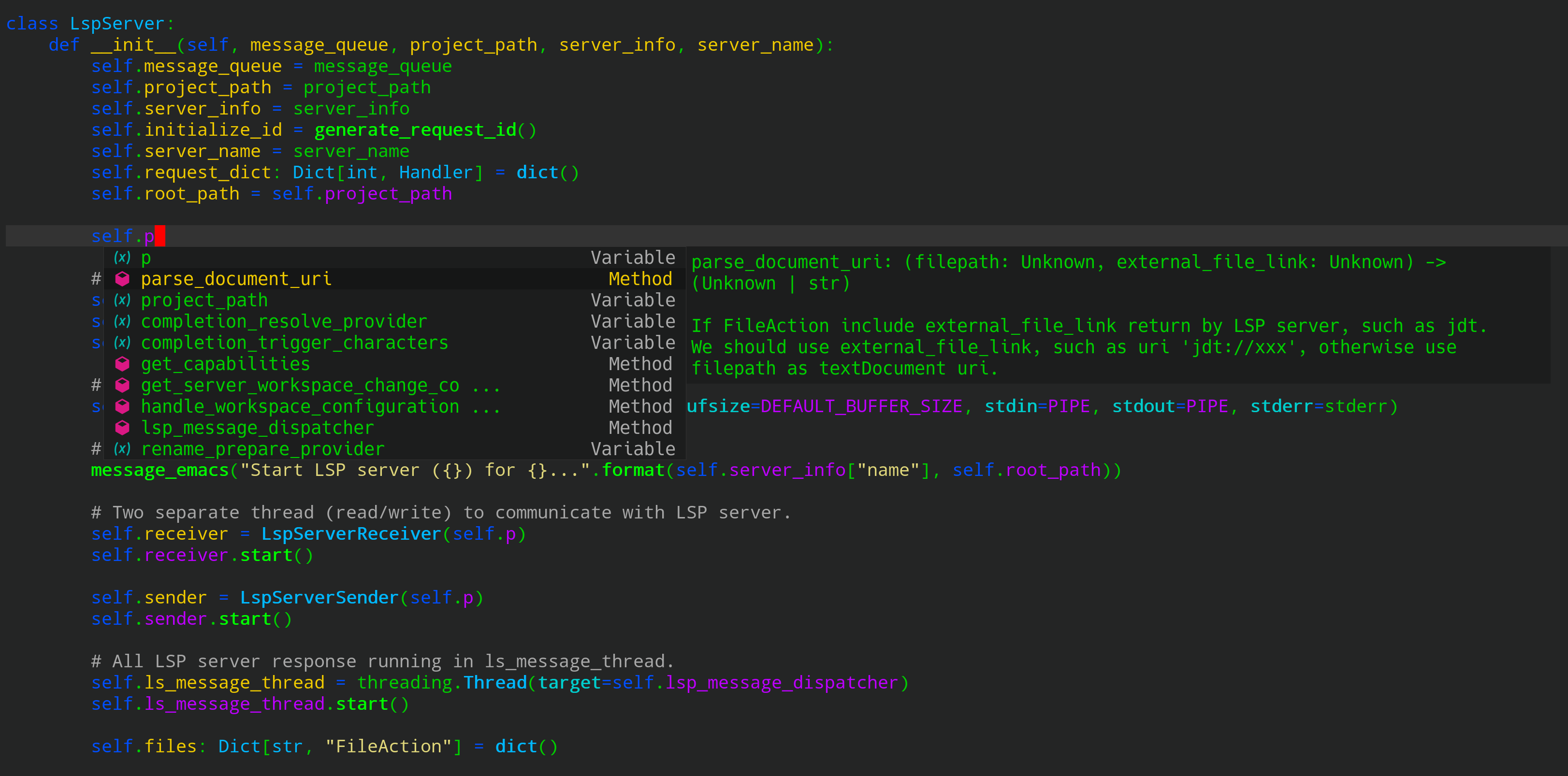Select the get_server_workspace_change_co... candidate

click(300, 385)
